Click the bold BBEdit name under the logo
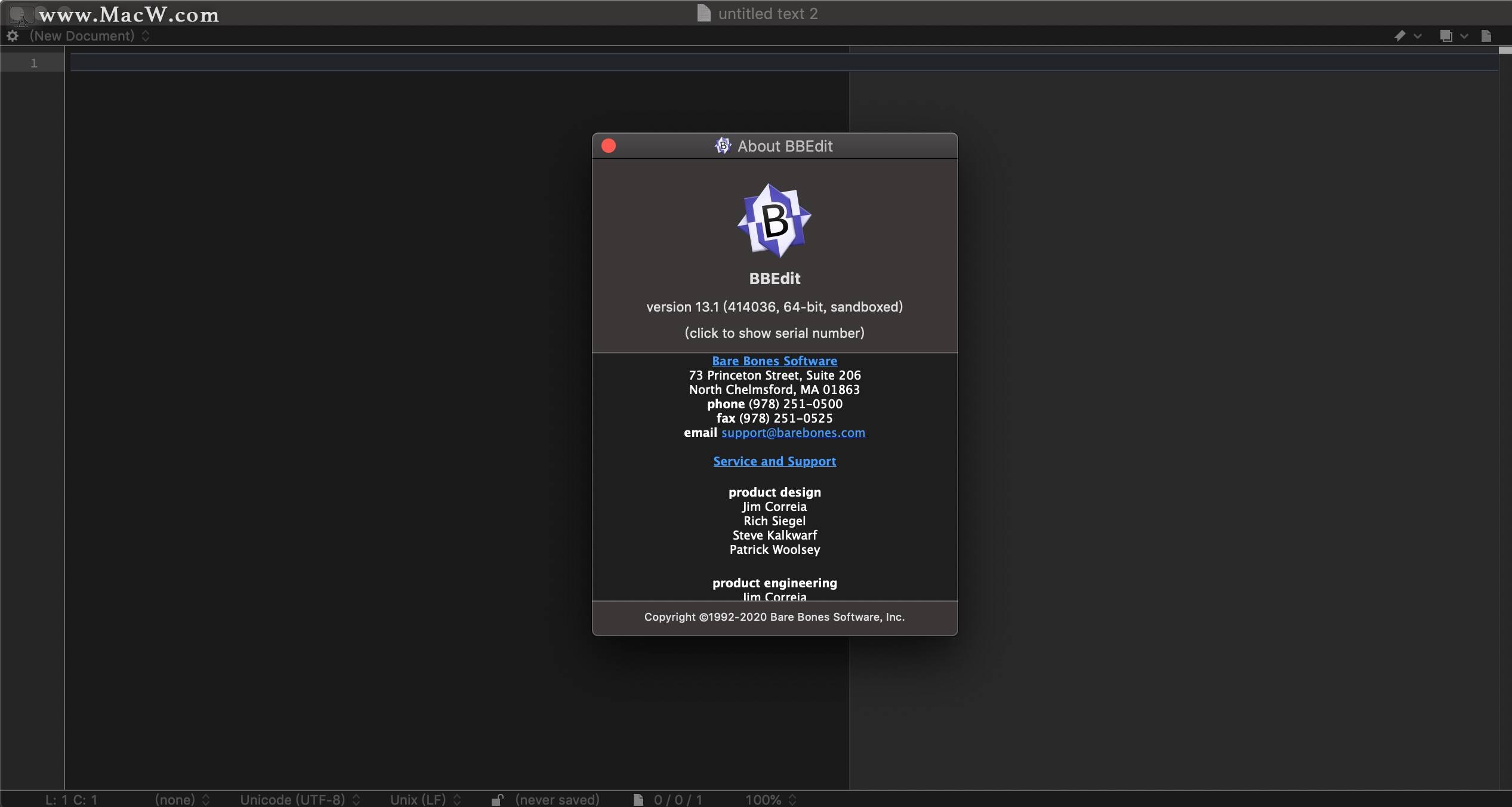The width and height of the screenshot is (1512, 807). [x=774, y=278]
